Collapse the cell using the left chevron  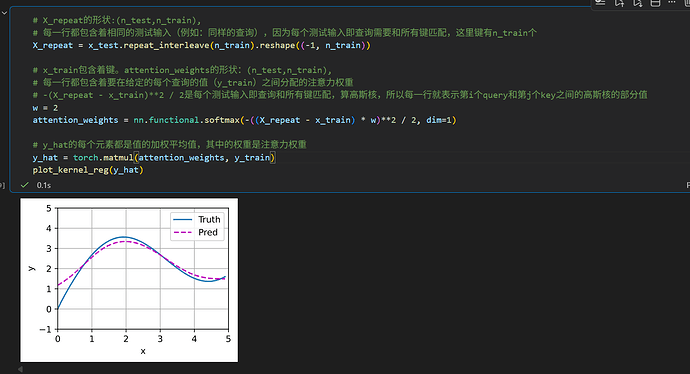(4, 13)
